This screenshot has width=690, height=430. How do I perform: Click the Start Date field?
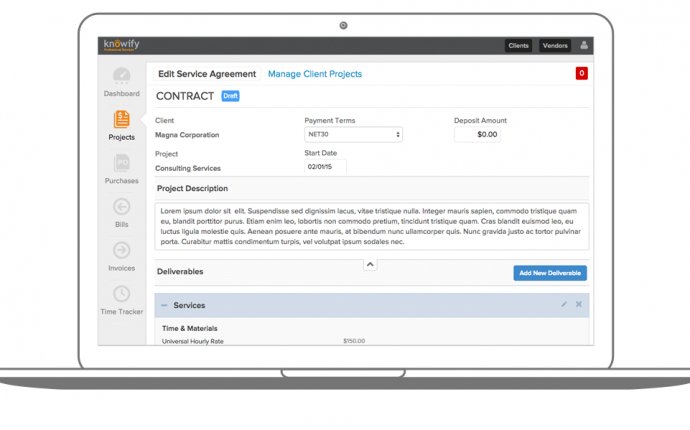(324, 168)
